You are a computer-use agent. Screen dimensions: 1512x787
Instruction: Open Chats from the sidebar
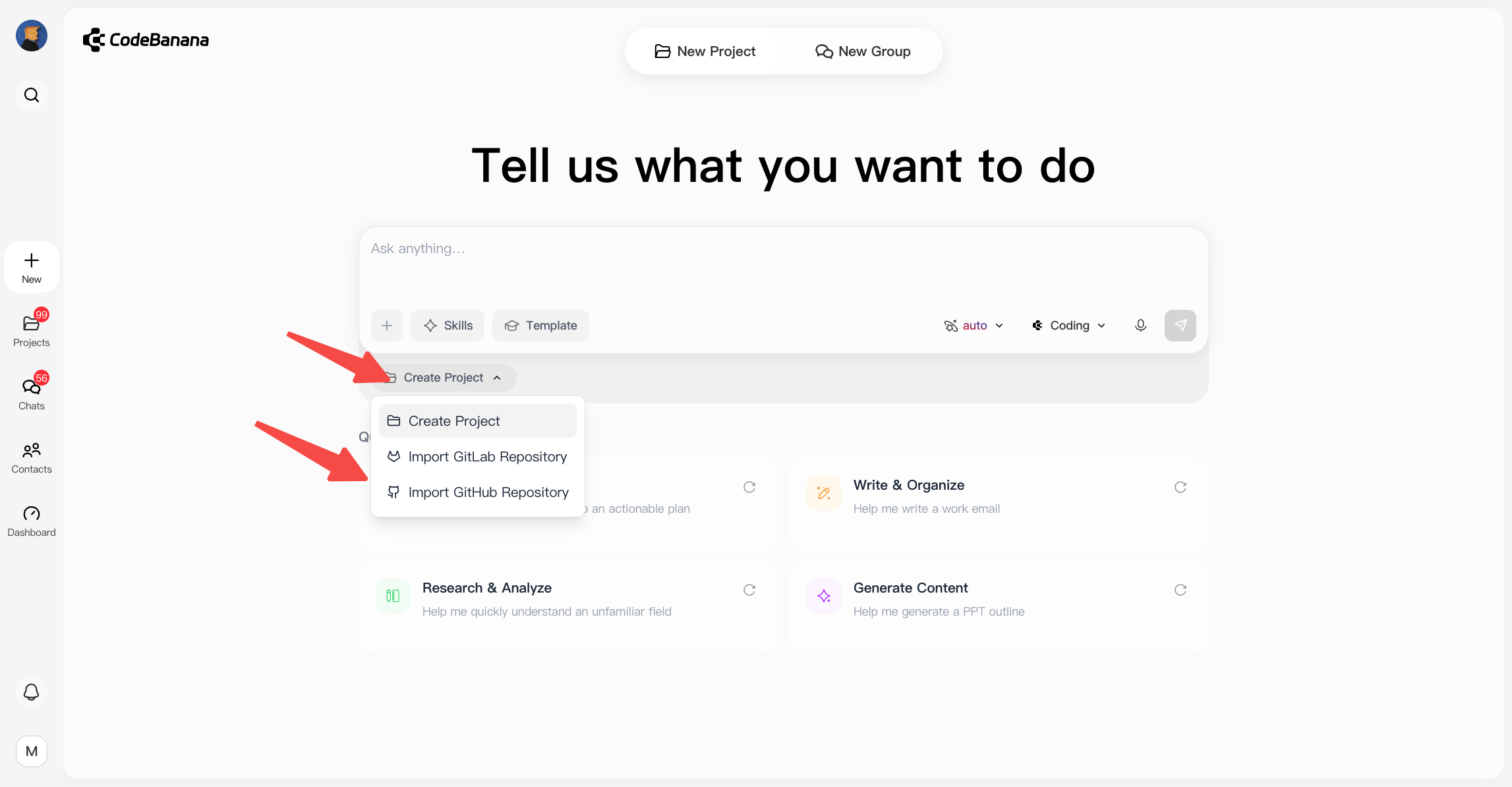click(32, 395)
